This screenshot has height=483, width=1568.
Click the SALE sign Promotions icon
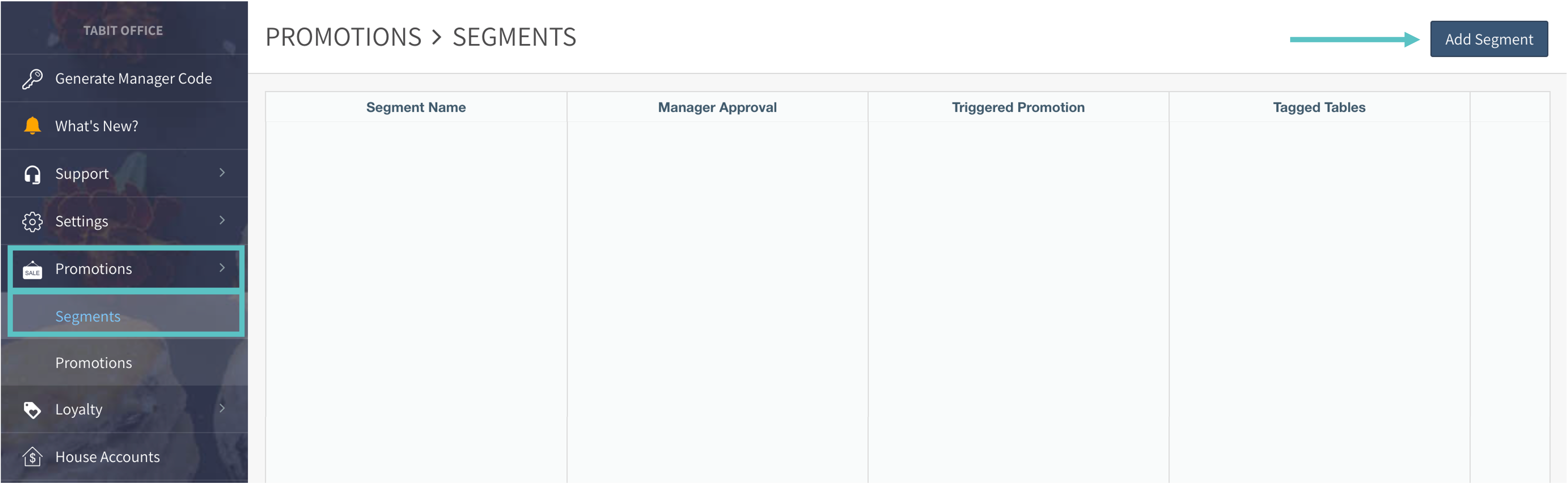tap(32, 269)
